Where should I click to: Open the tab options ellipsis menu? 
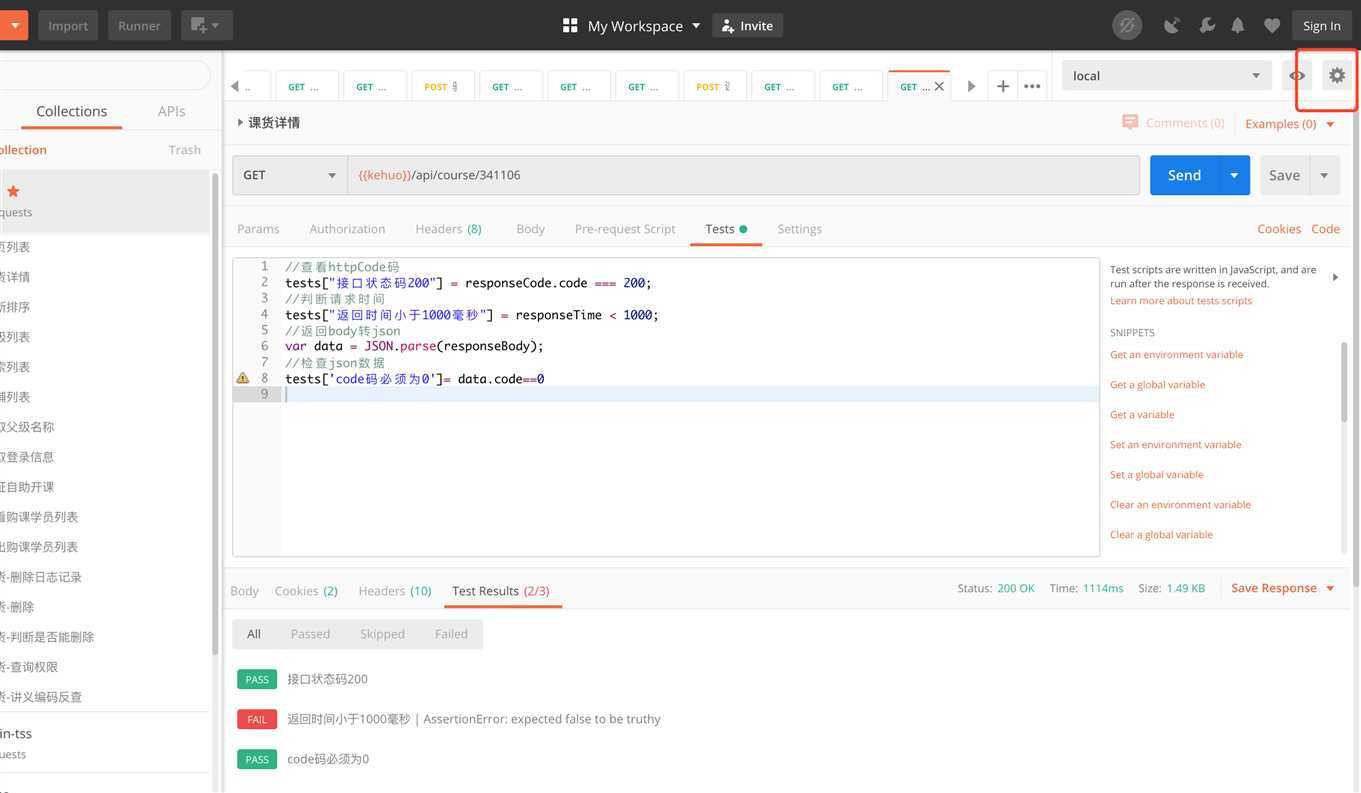[x=1032, y=86]
